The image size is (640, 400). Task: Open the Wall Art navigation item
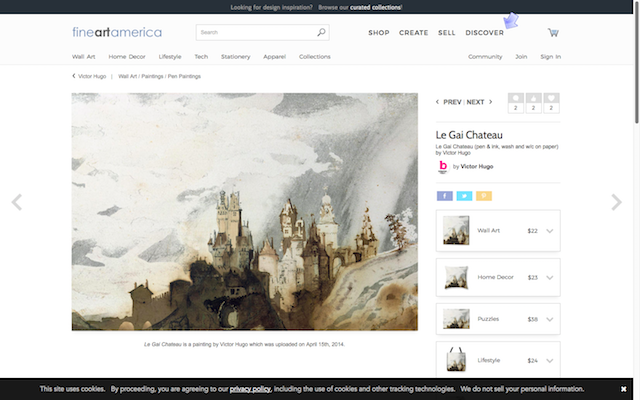tap(84, 57)
